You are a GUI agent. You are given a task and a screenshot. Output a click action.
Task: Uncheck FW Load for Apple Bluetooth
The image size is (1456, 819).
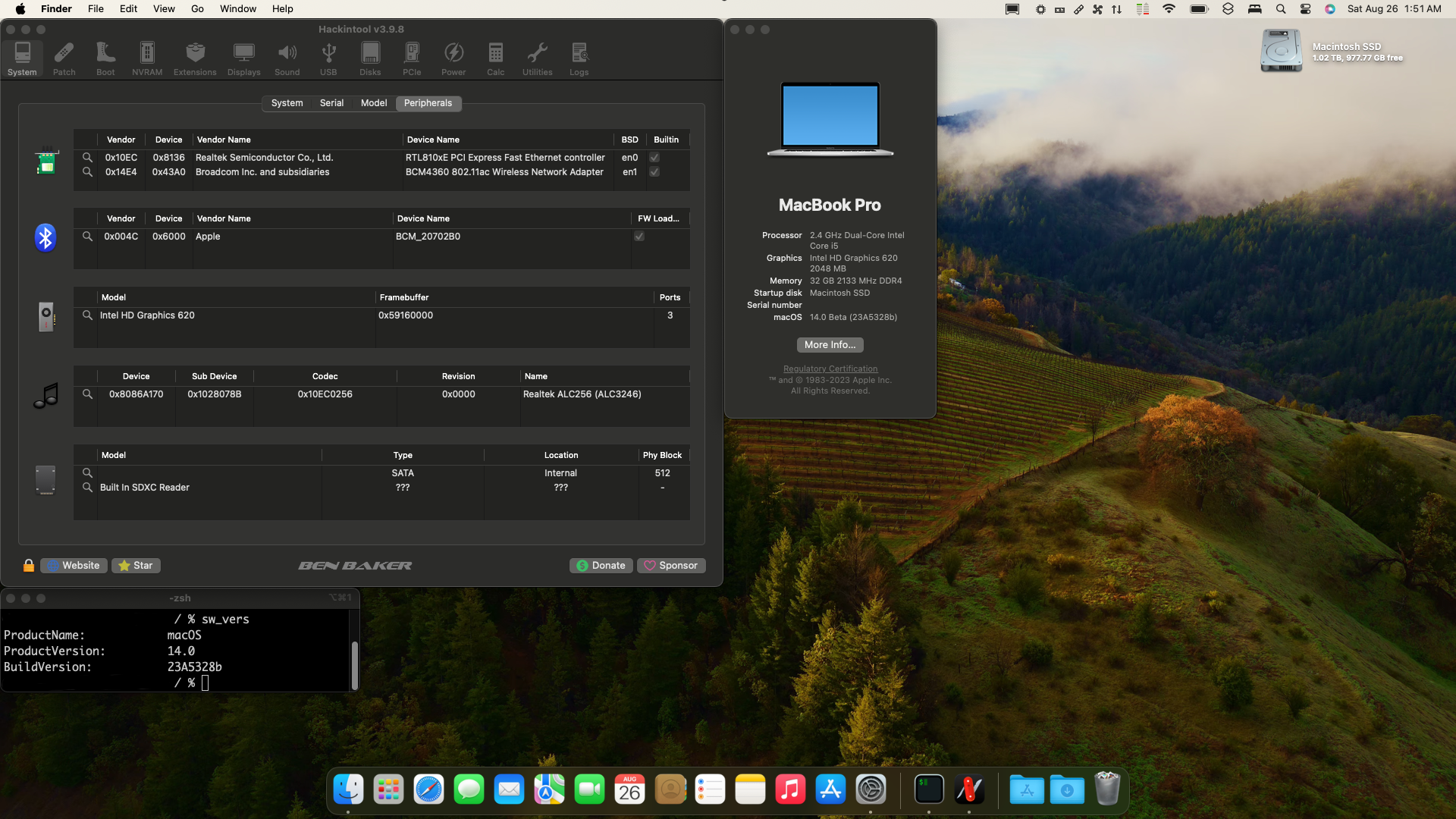(638, 236)
